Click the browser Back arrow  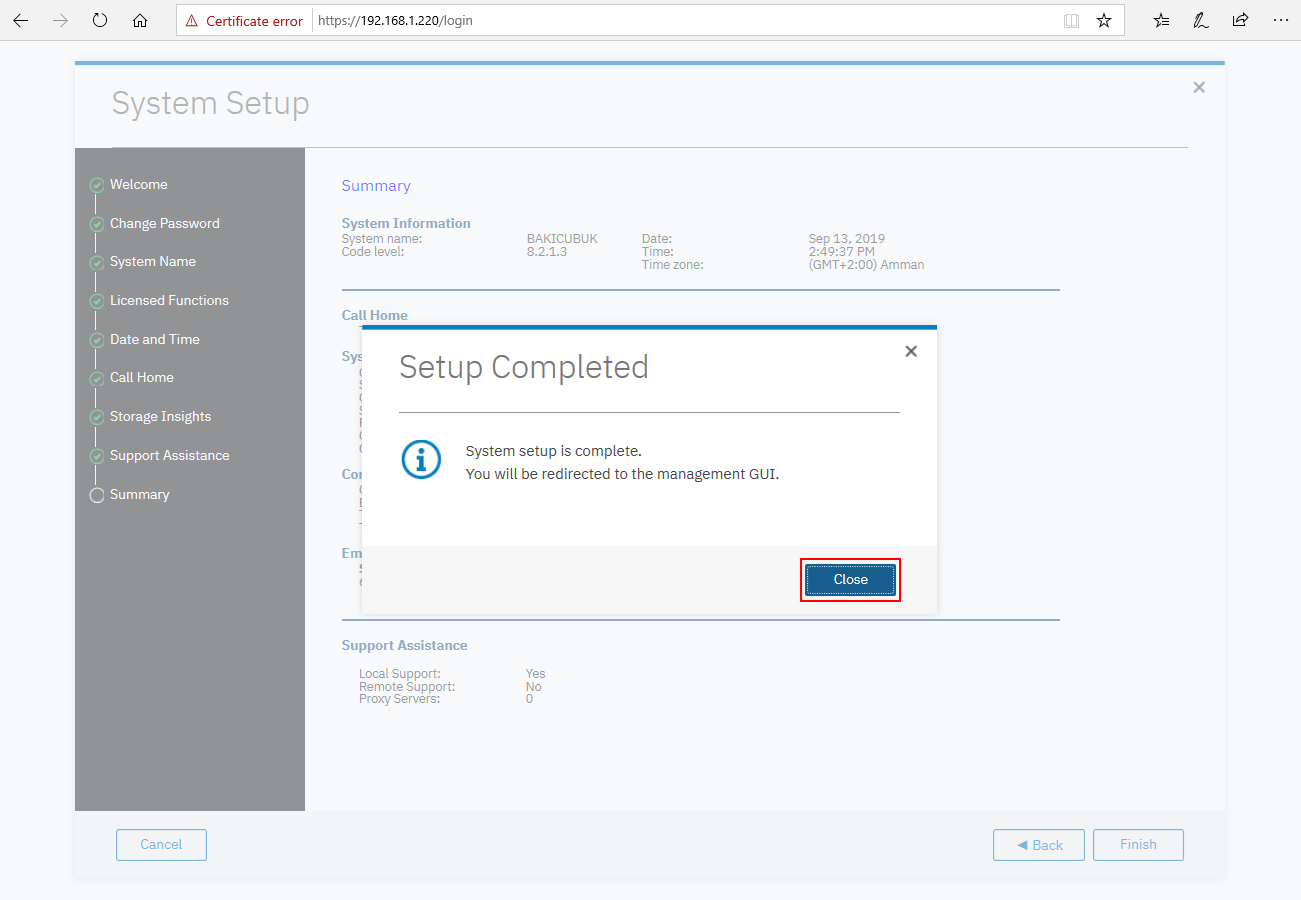(20, 20)
